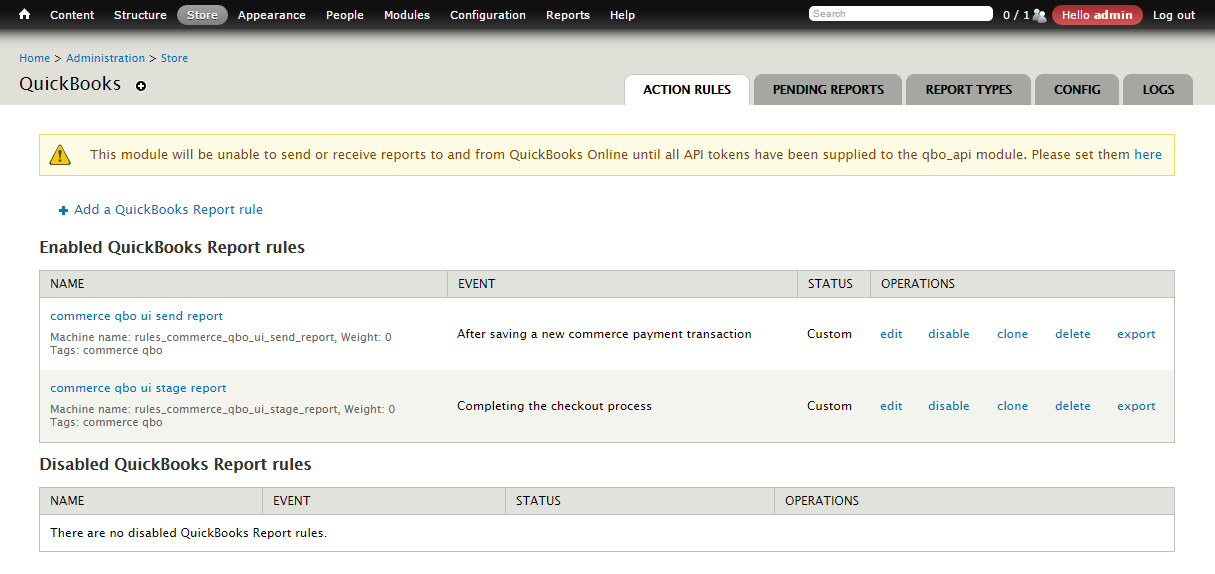Switch to the Report Types tab

coord(969,89)
